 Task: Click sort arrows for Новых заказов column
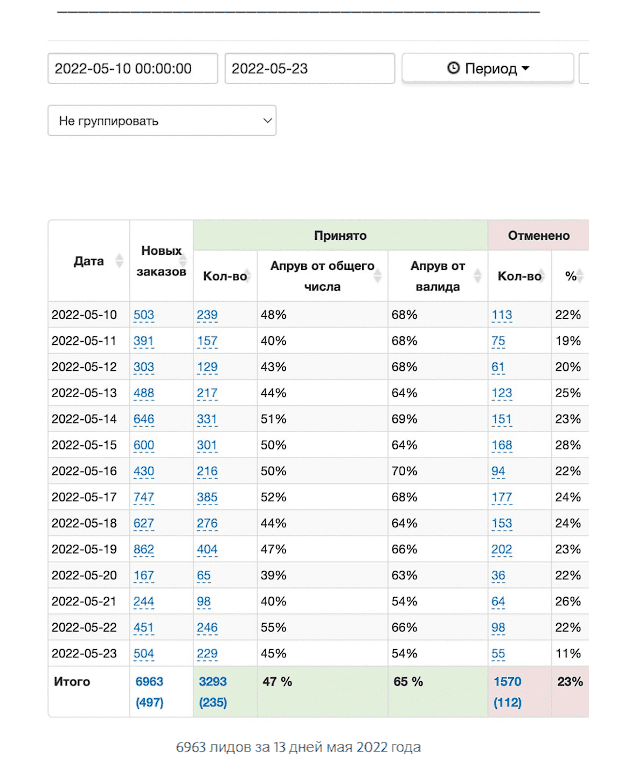(x=184, y=261)
